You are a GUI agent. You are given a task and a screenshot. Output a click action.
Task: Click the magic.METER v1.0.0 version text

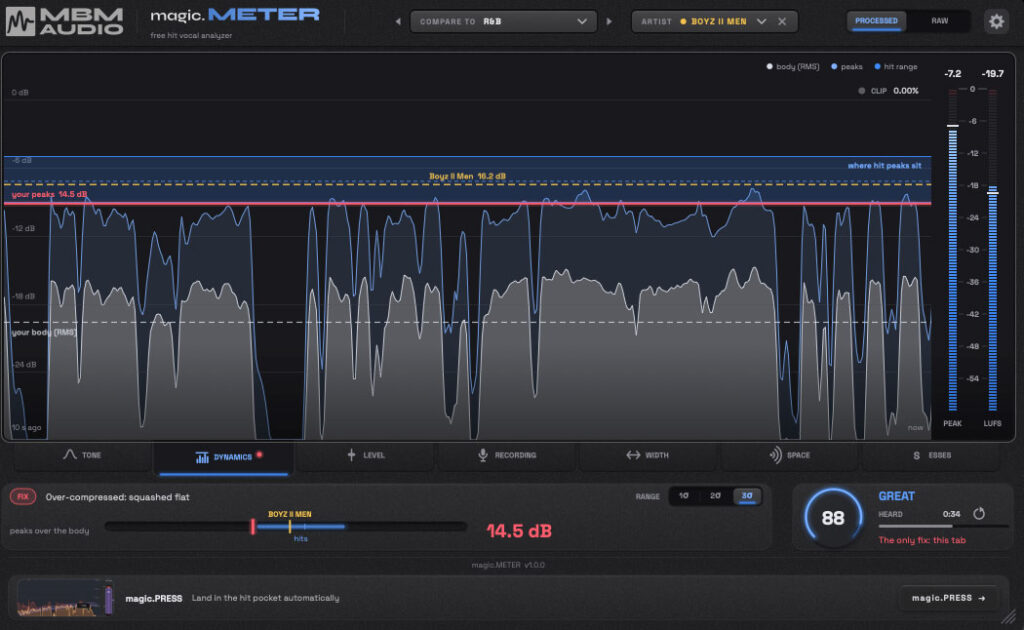tap(508, 565)
